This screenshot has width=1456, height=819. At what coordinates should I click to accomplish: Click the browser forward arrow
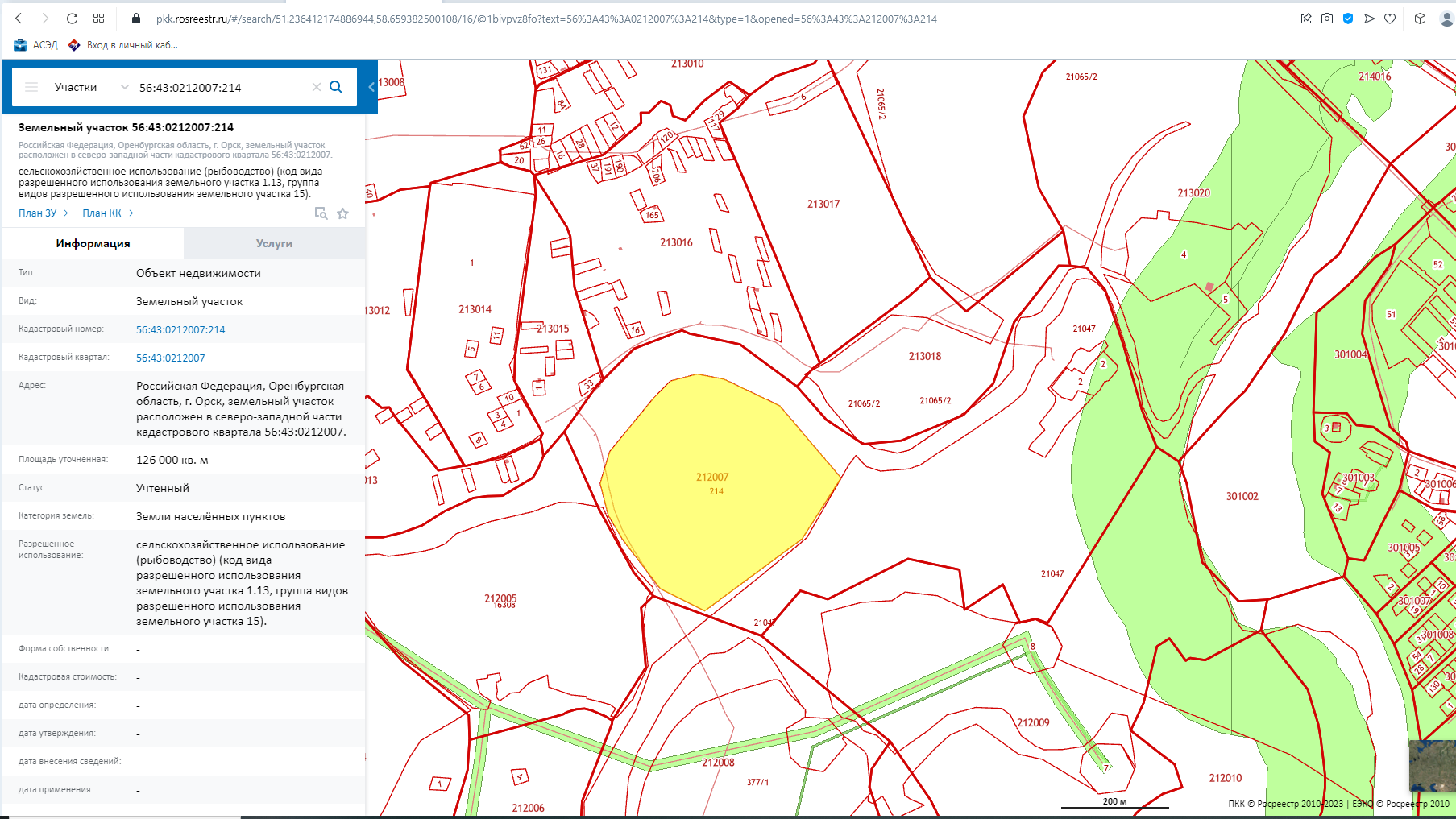pos(45,19)
